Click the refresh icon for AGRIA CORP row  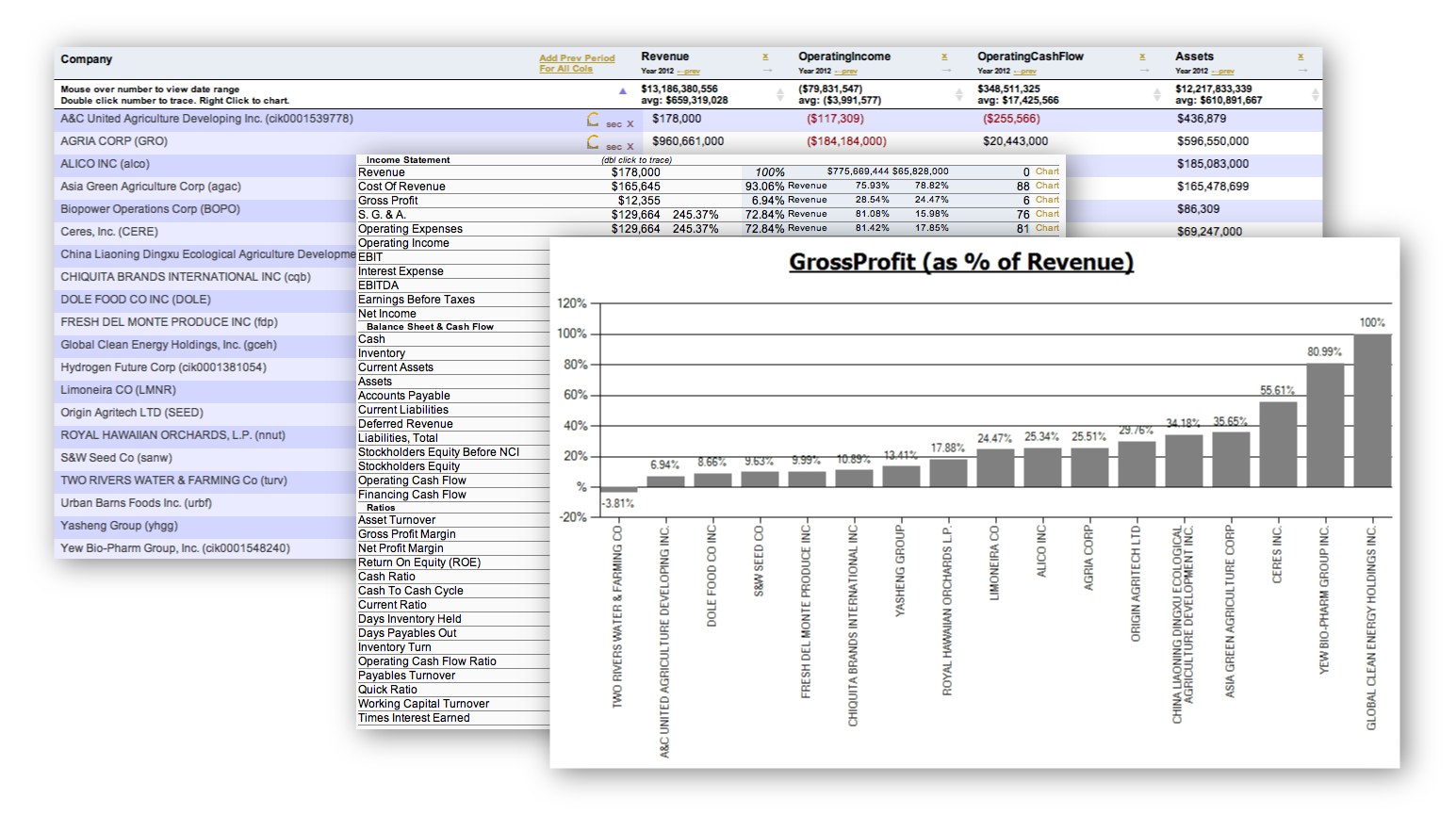[x=593, y=142]
